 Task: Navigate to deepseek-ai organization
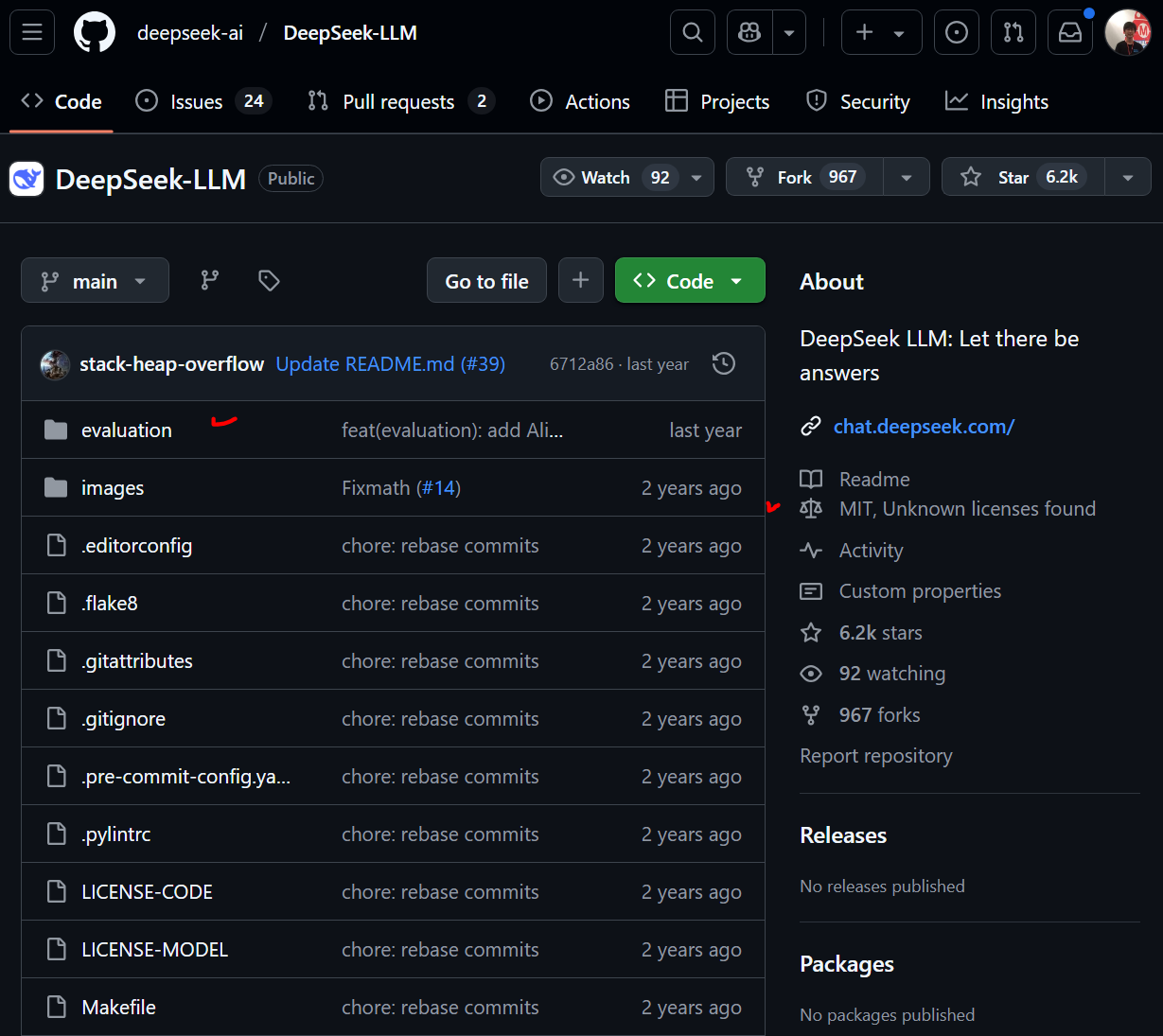click(x=190, y=32)
